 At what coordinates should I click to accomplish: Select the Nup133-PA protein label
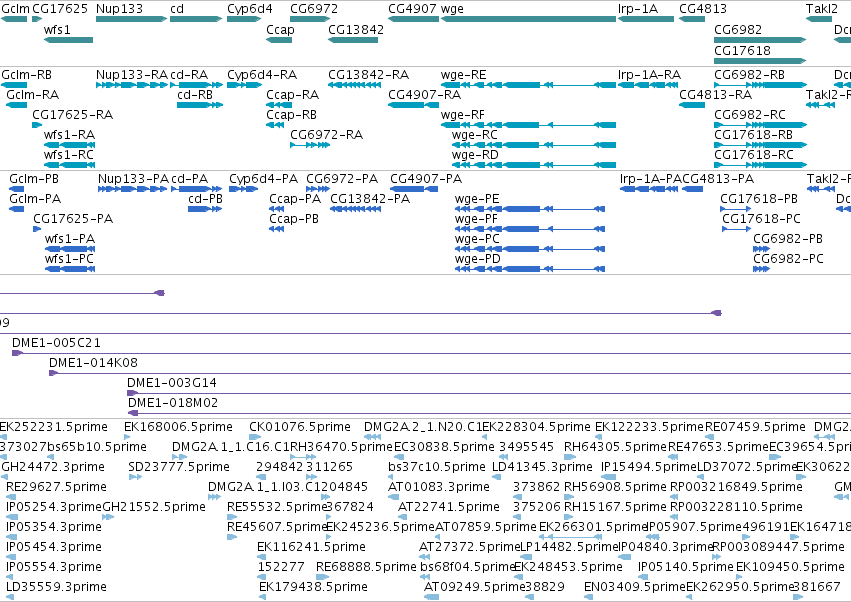click(x=133, y=179)
